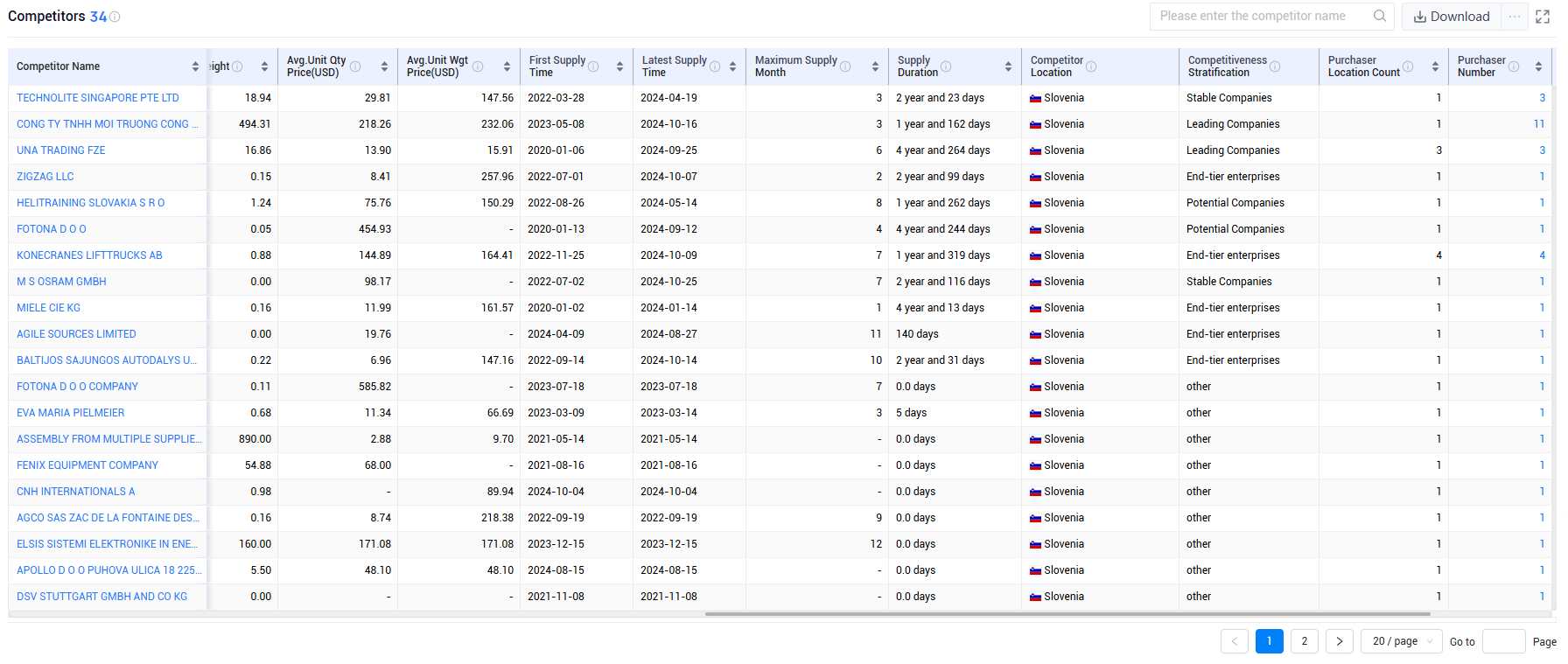Click info icon on Maximum Supply Month
The image size is (1568, 664).
tap(845, 66)
